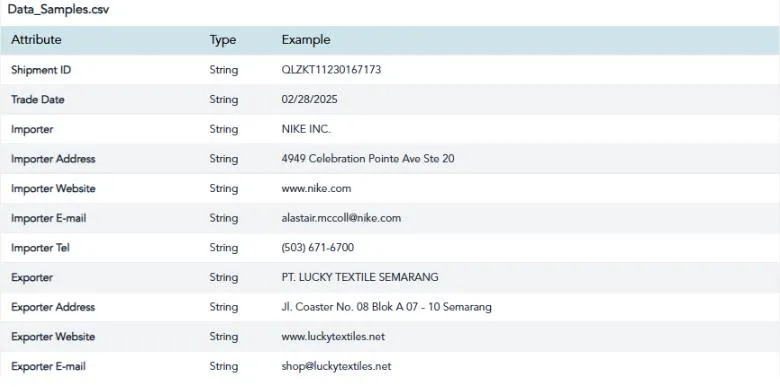Click String type in Importer Website row
Viewport: 780px width, 387px height.
[x=223, y=189]
